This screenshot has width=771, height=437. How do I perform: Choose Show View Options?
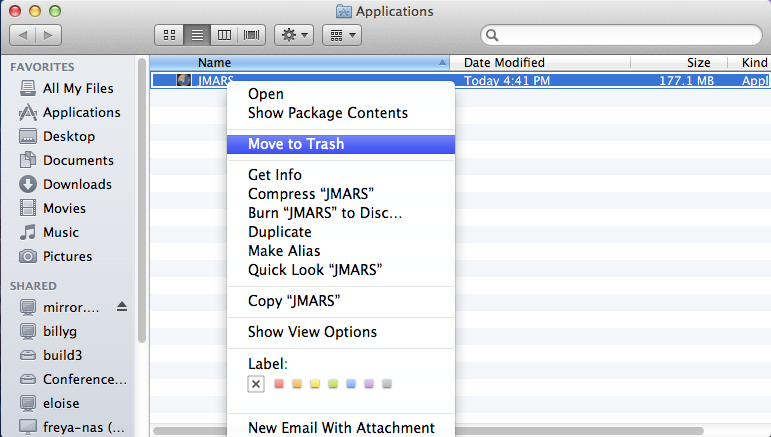341,332
